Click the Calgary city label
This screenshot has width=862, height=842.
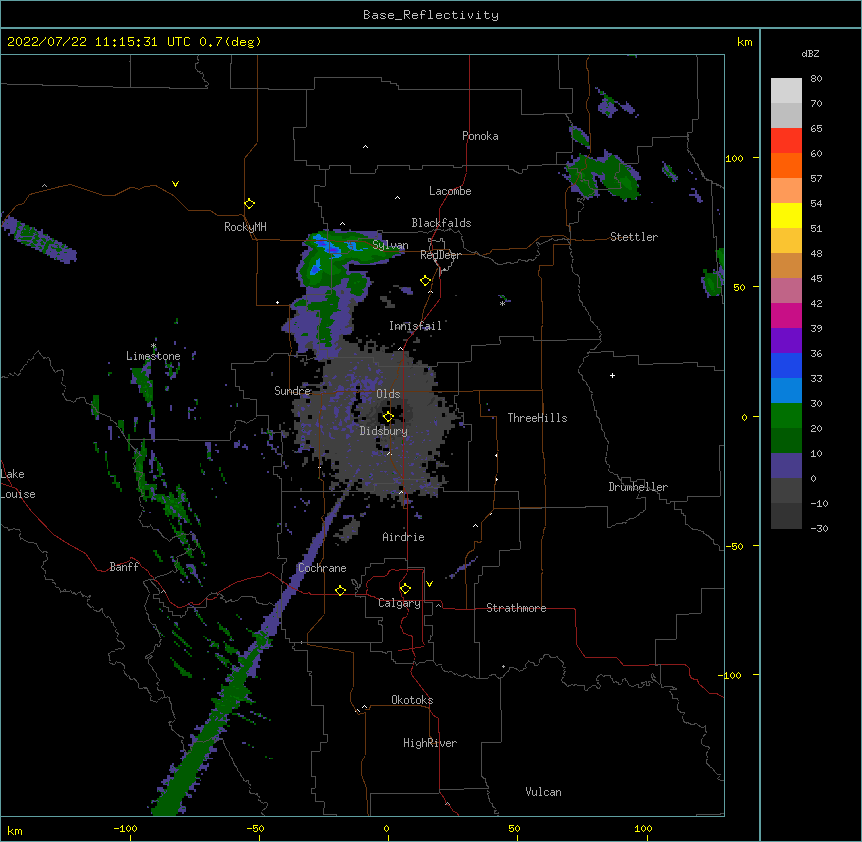pos(399,603)
